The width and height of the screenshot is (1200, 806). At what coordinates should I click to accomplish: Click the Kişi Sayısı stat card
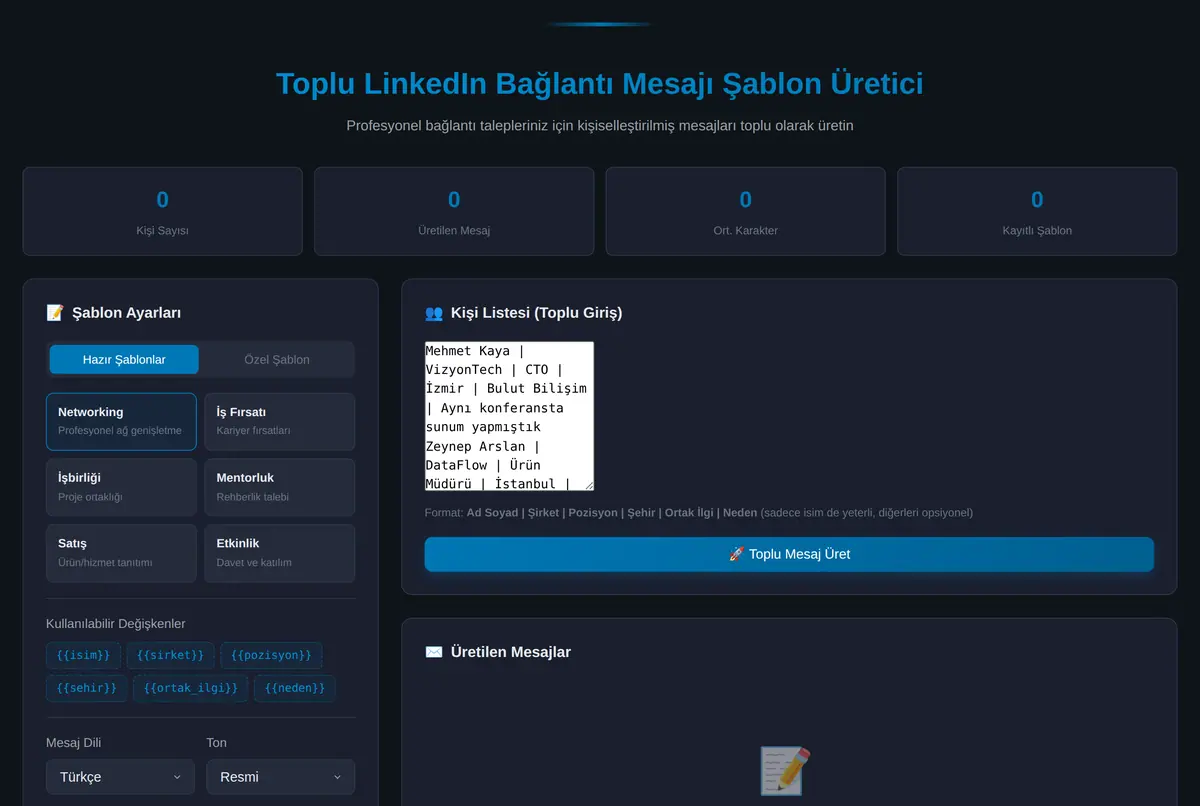(163, 211)
